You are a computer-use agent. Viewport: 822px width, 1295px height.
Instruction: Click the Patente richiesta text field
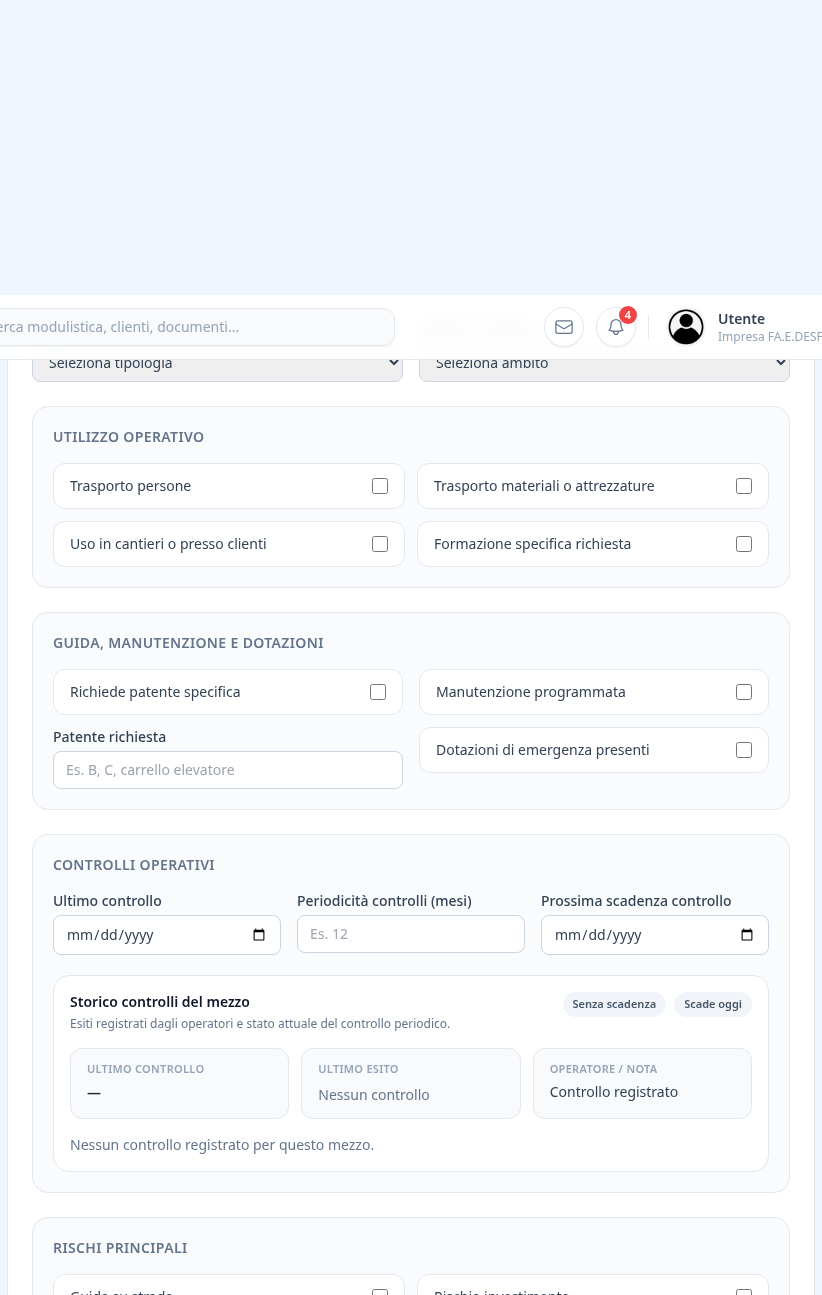click(228, 770)
